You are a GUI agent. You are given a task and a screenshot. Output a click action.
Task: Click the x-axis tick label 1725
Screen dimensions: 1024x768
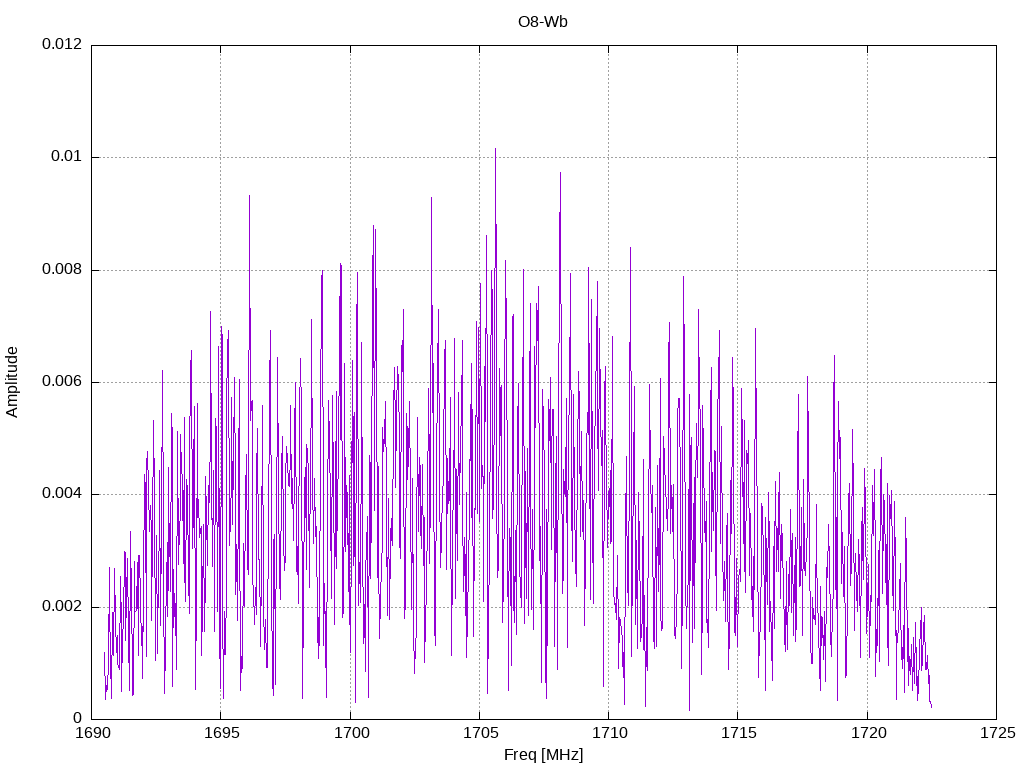click(998, 733)
